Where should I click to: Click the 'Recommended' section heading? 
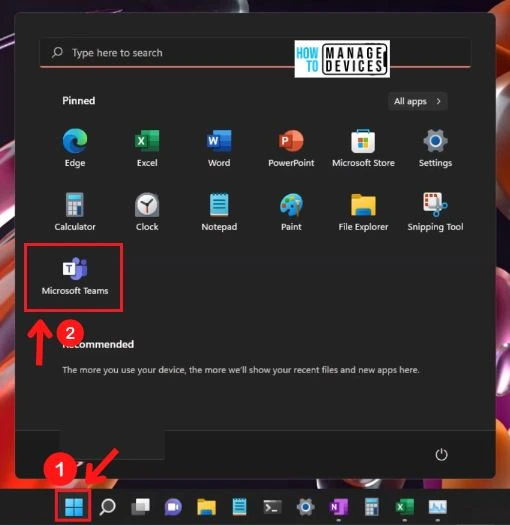(98, 344)
